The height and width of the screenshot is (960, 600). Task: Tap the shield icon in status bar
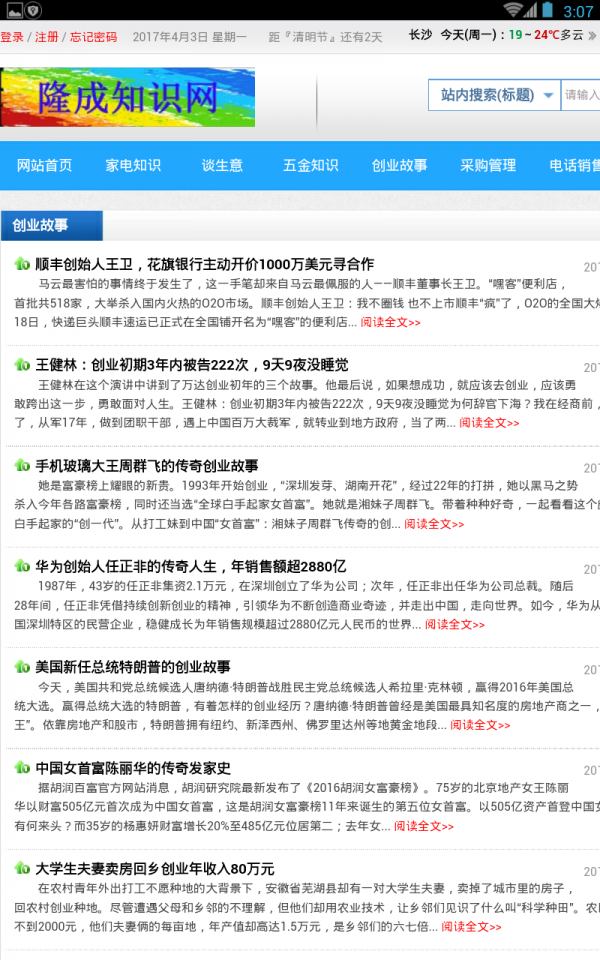click(33, 10)
